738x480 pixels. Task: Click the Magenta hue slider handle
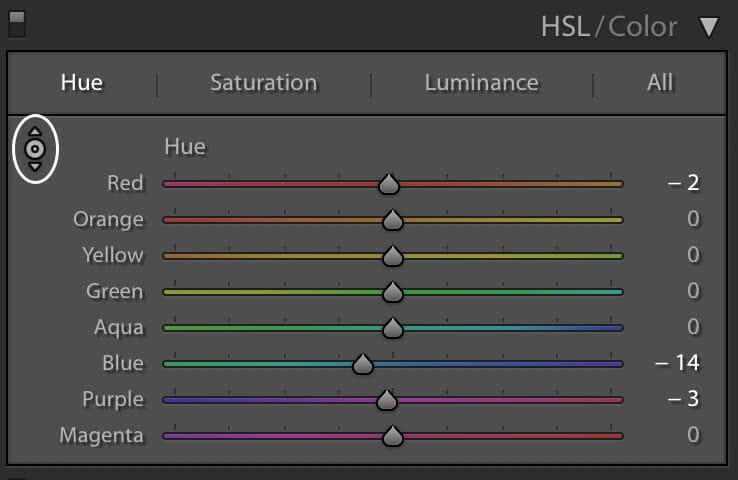click(x=393, y=436)
